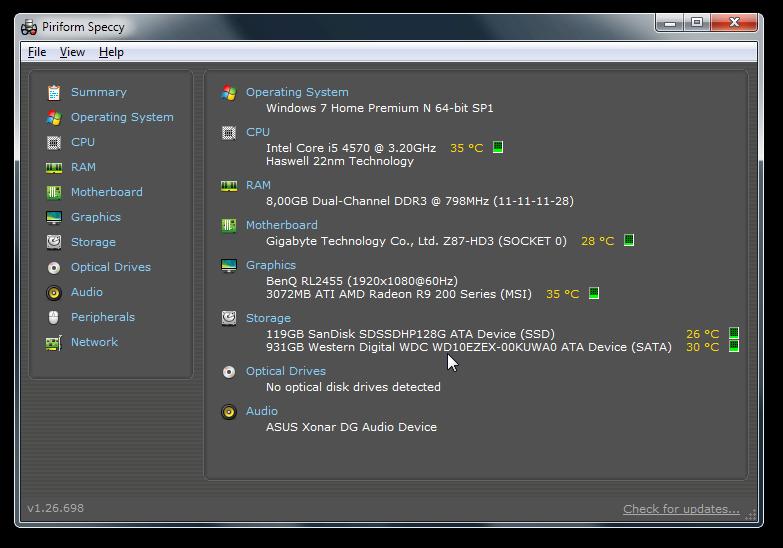Click the Graphics heading in main panel
The width and height of the screenshot is (783, 548).
pos(271,265)
